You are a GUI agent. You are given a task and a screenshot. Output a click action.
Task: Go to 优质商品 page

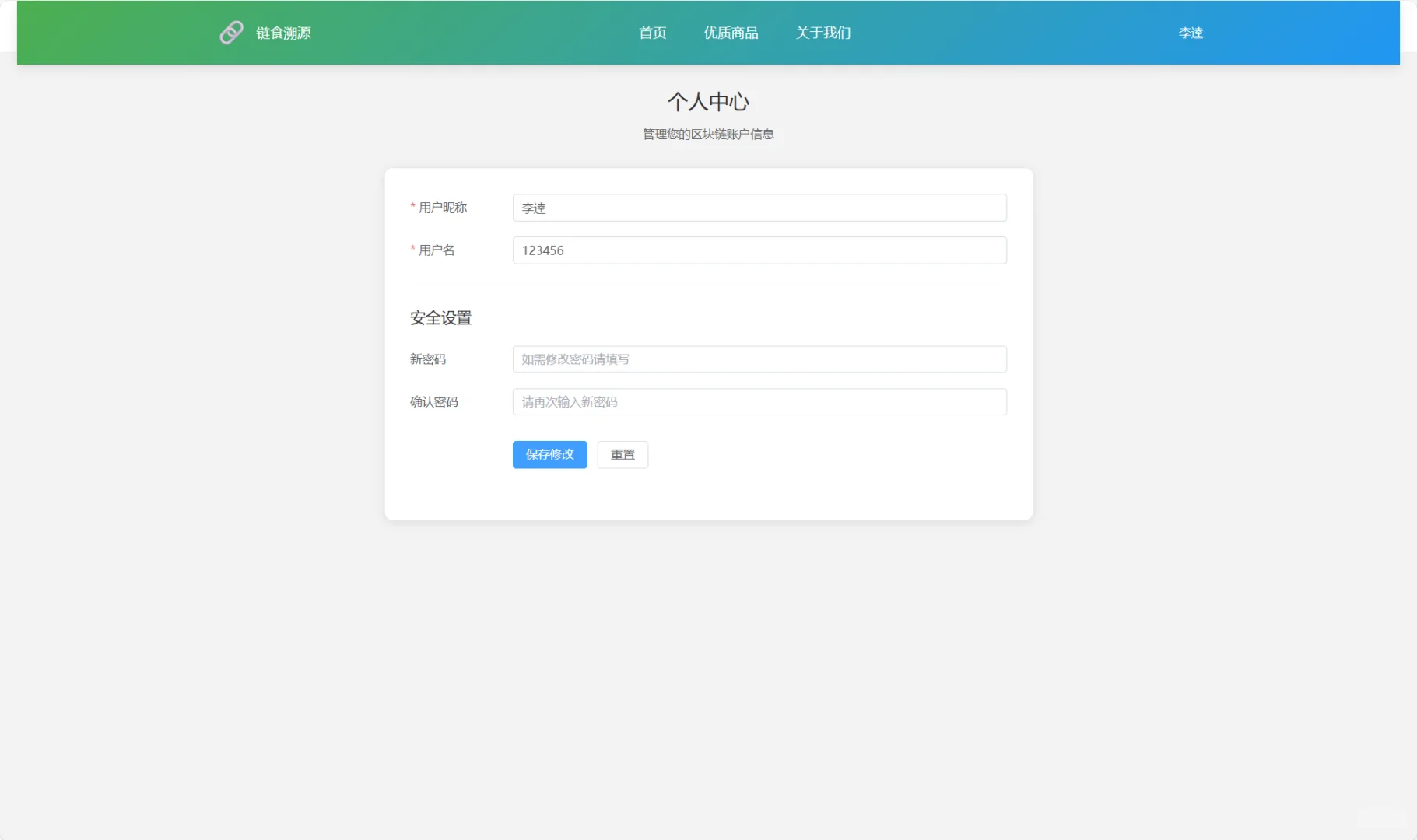coord(731,33)
